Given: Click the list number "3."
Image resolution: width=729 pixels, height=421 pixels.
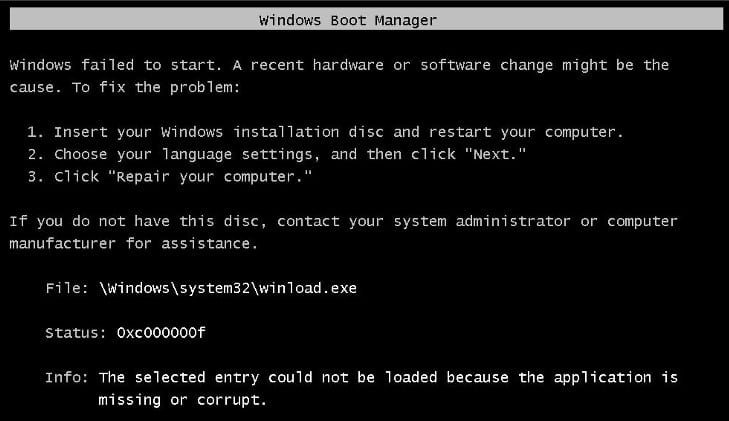Looking at the screenshot, I should (36, 176).
